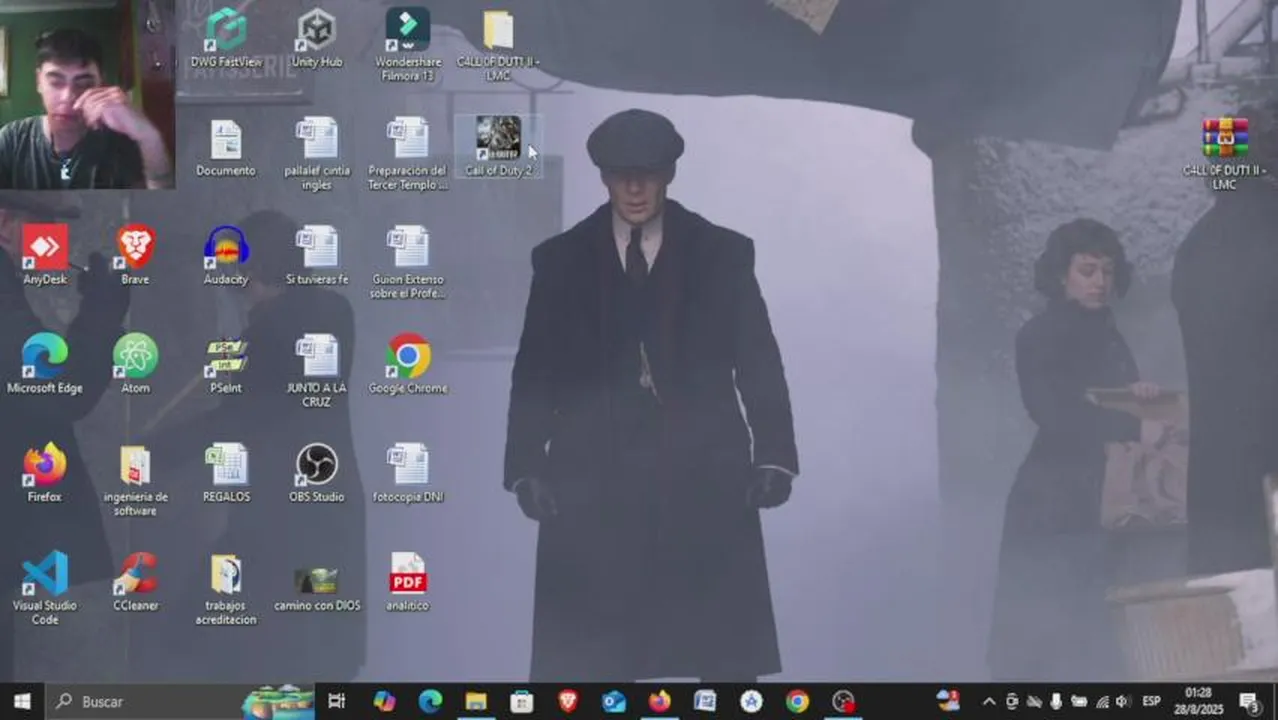Open the DWG FastView desktop shortcut
The width and height of the screenshot is (1278, 720).
226,38
